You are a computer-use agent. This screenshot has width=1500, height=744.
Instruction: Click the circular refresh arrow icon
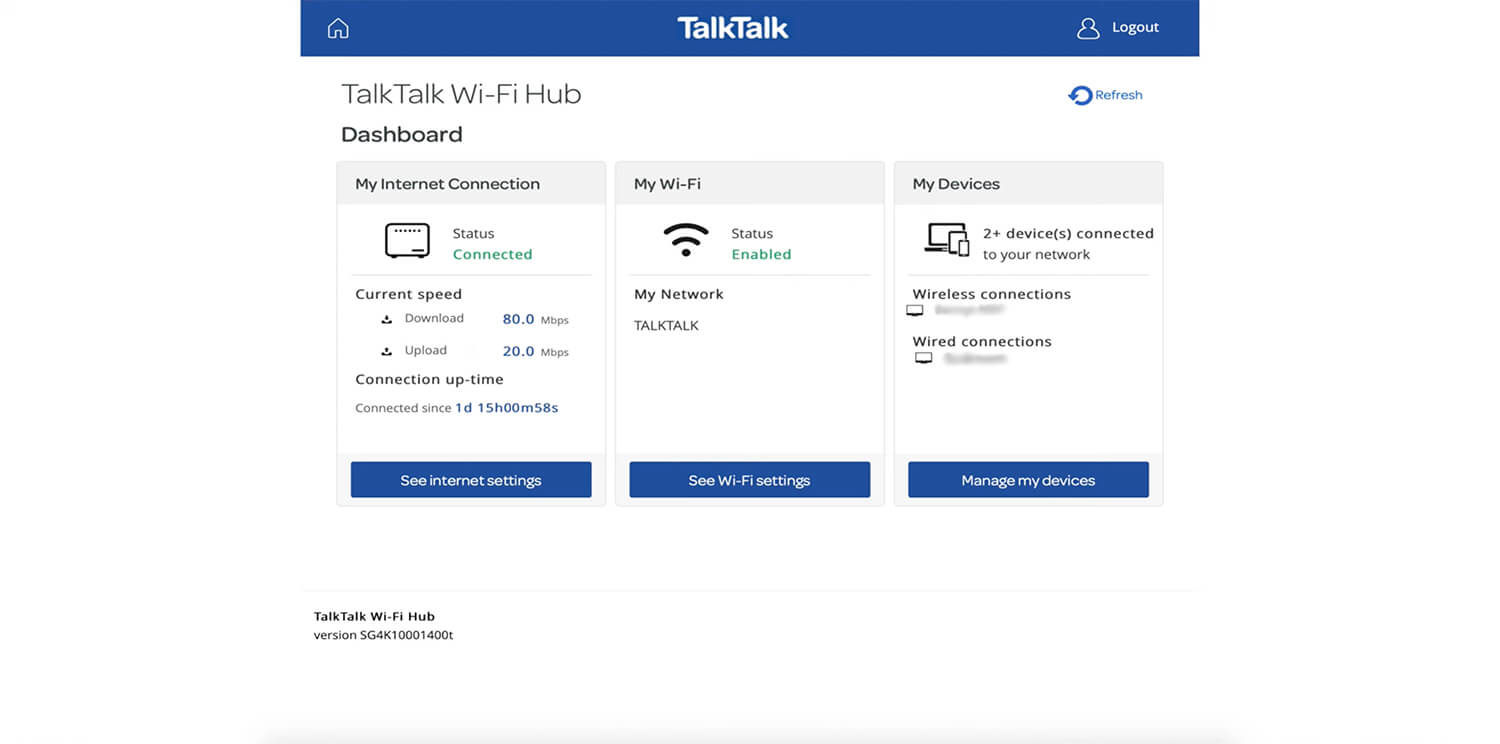pos(1080,96)
